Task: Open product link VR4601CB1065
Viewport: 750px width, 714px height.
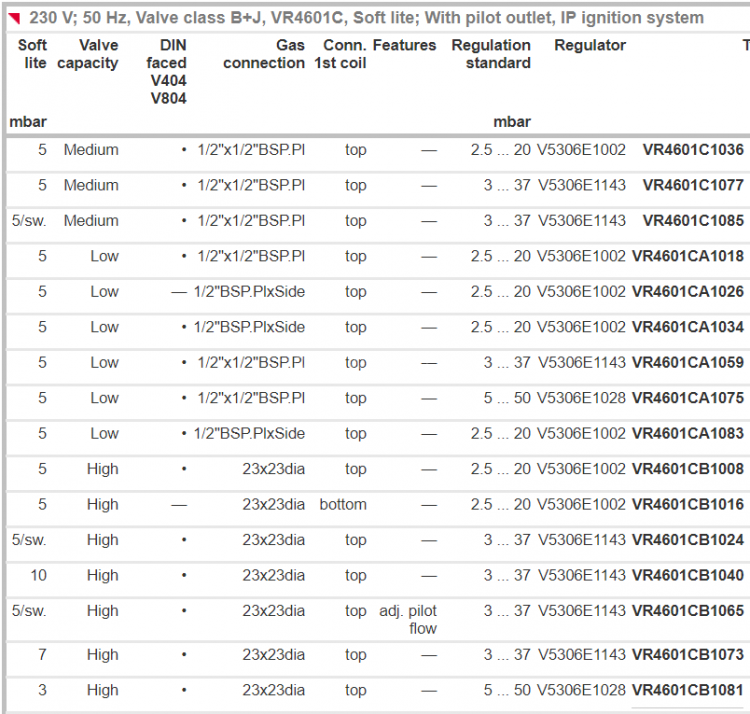Action: 688,610
